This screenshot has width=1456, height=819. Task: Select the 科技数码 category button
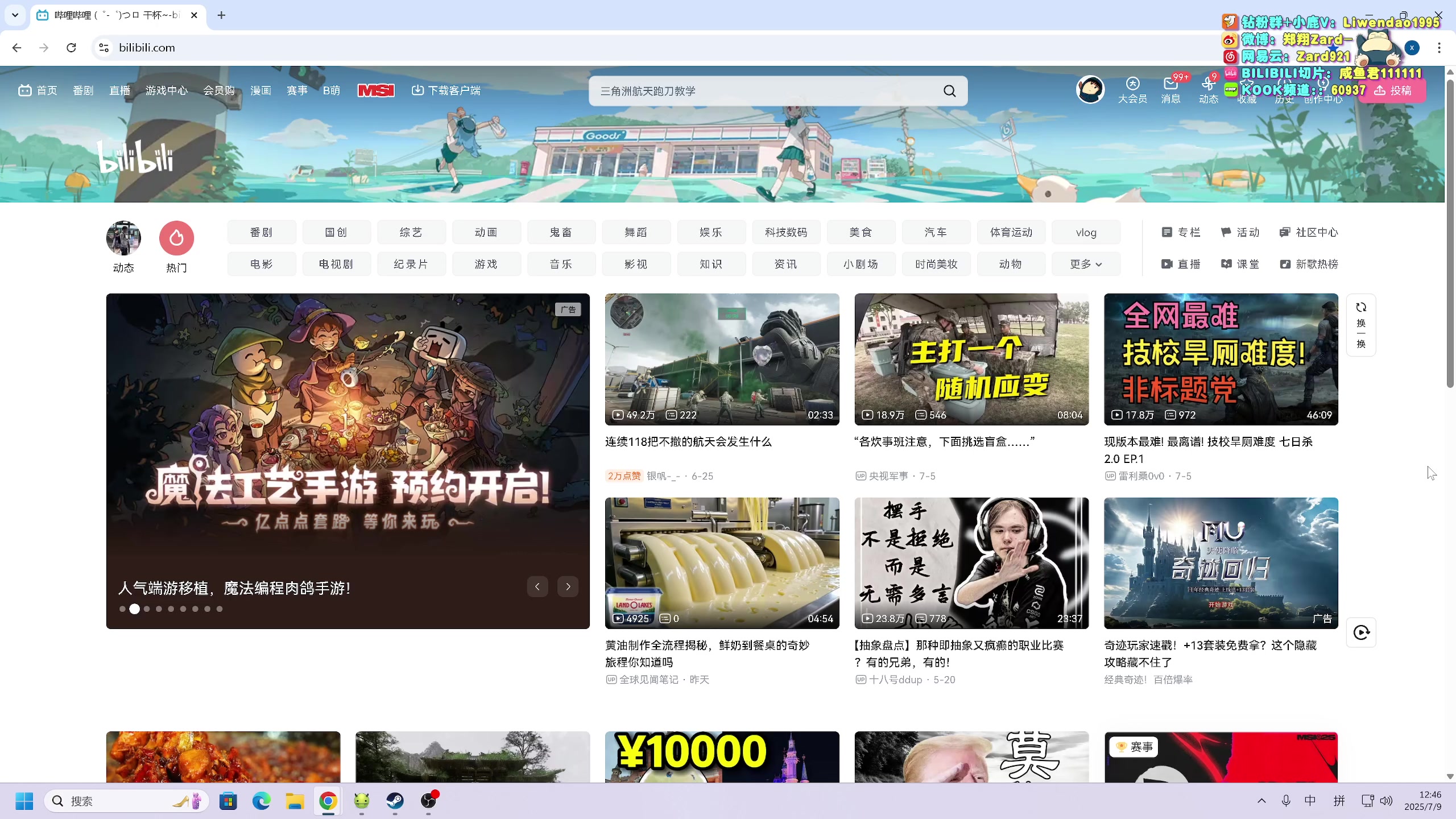click(786, 232)
